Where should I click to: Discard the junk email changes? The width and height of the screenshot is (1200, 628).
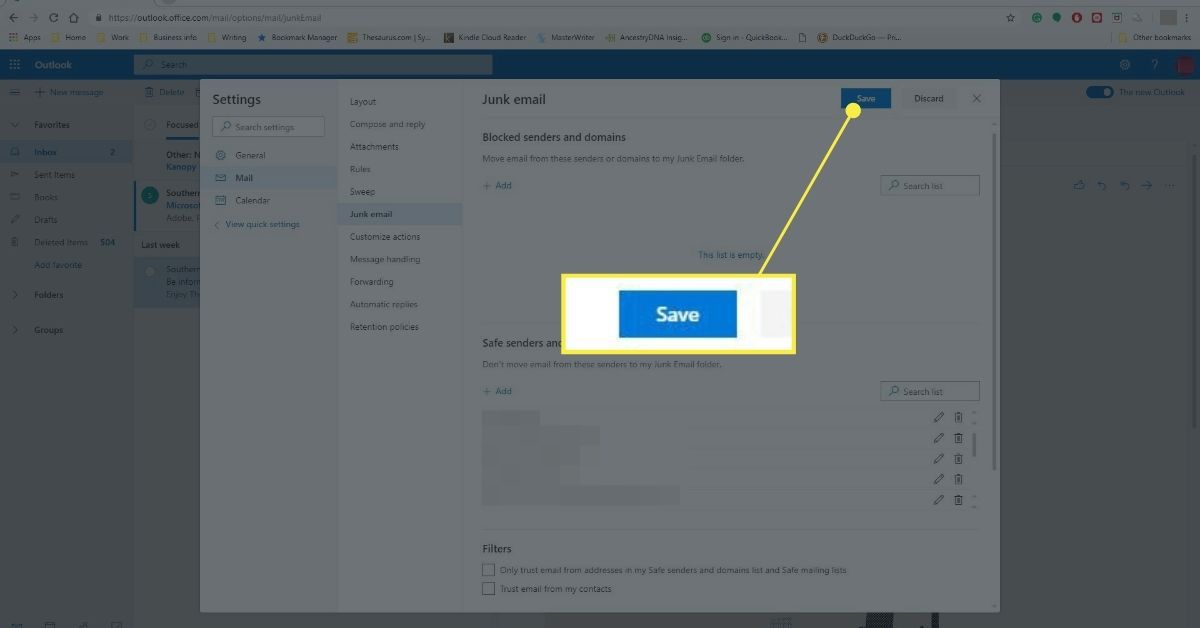(928, 98)
